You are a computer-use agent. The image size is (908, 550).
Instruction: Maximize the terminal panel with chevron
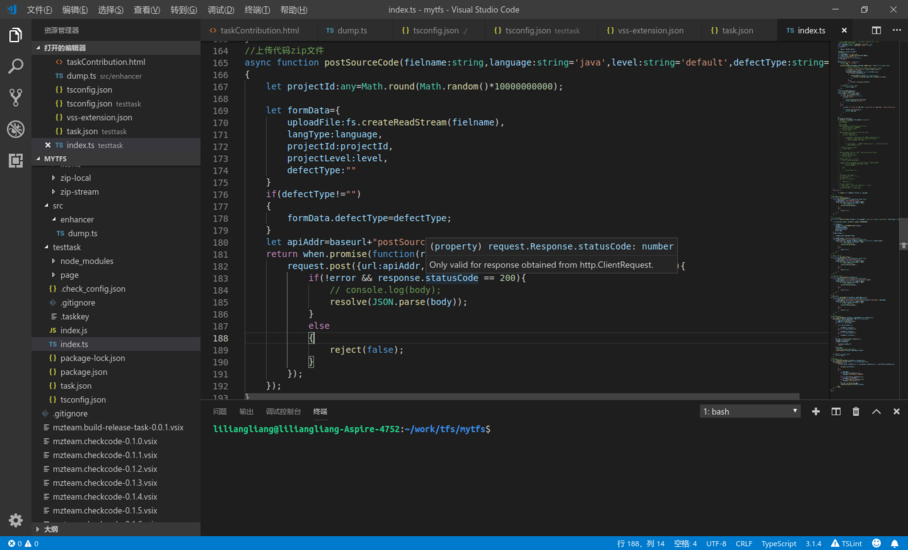point(876,411)
